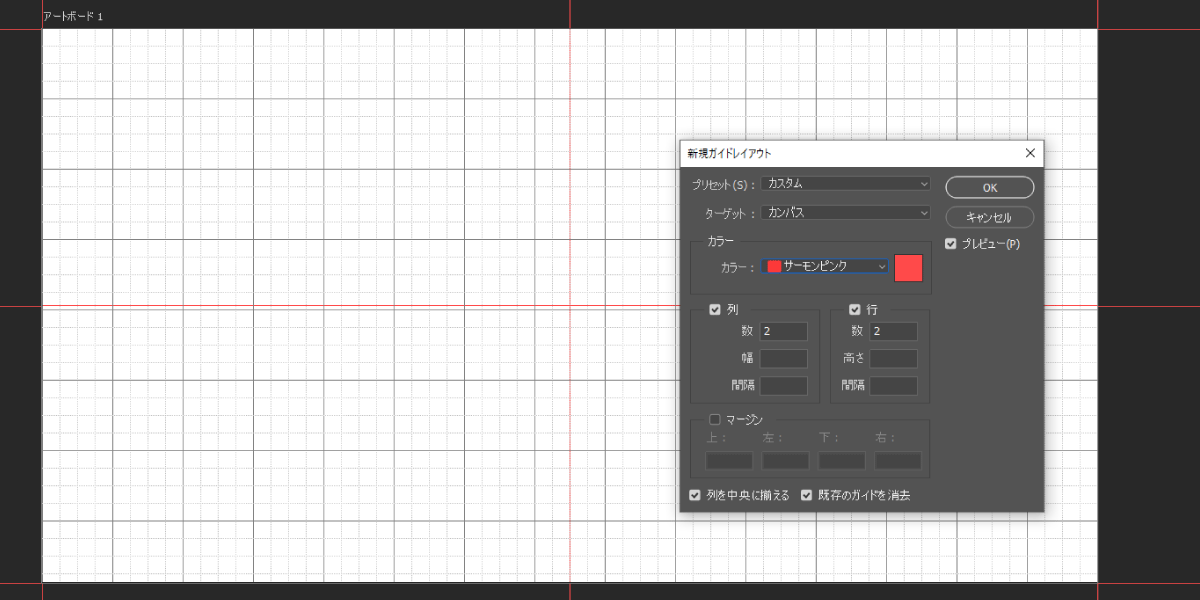Enable the マージン checkbox
This screenshot has width=1200, height=600.
tap(715, 420)
